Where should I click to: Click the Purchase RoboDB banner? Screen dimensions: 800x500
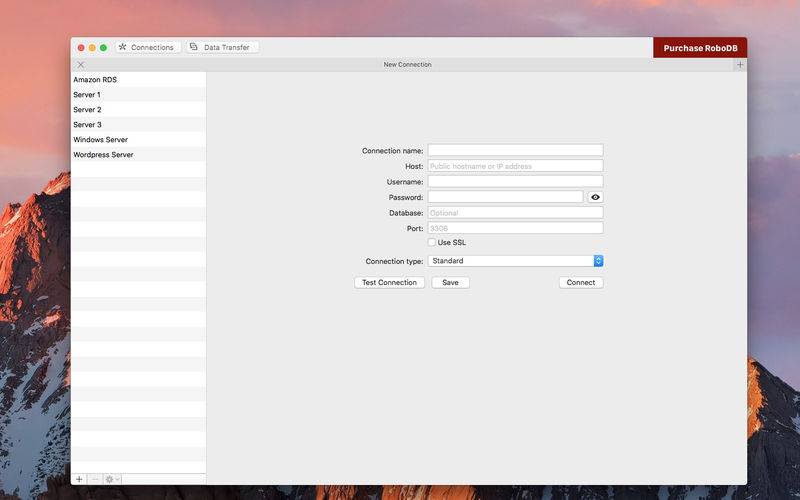coord(699,48)
